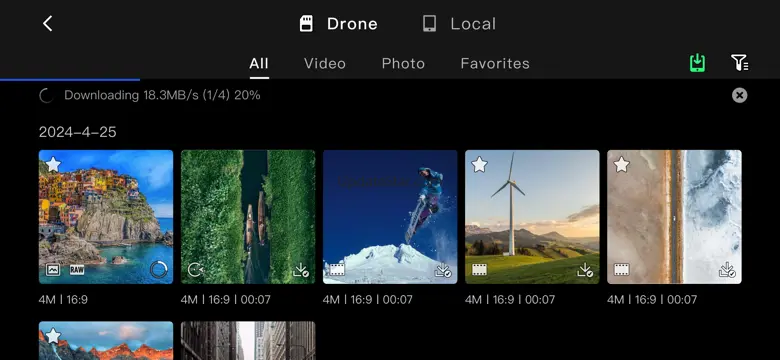Unfavorite the coastal village photo star
This screenshot has height=360, width=780.
click(53, 164)
